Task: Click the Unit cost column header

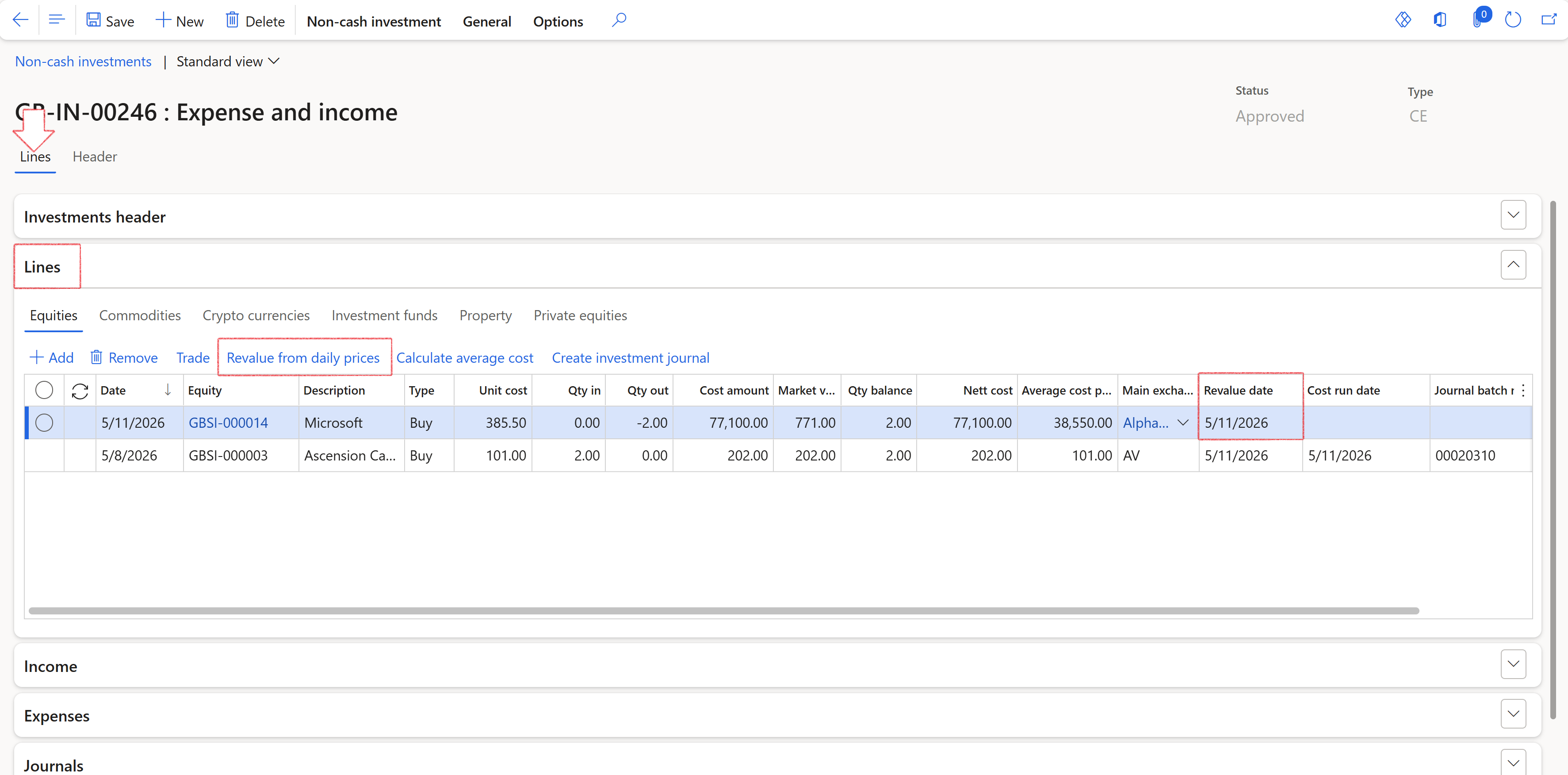Action: click(493, 390)
